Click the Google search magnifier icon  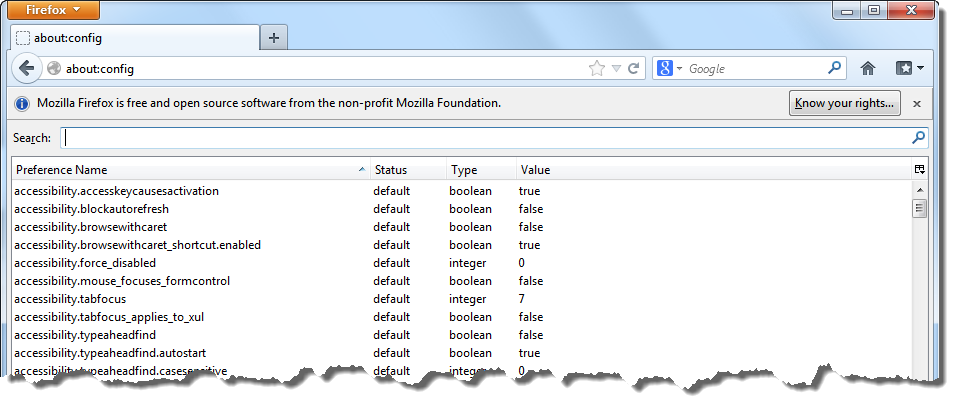point(835,69)
